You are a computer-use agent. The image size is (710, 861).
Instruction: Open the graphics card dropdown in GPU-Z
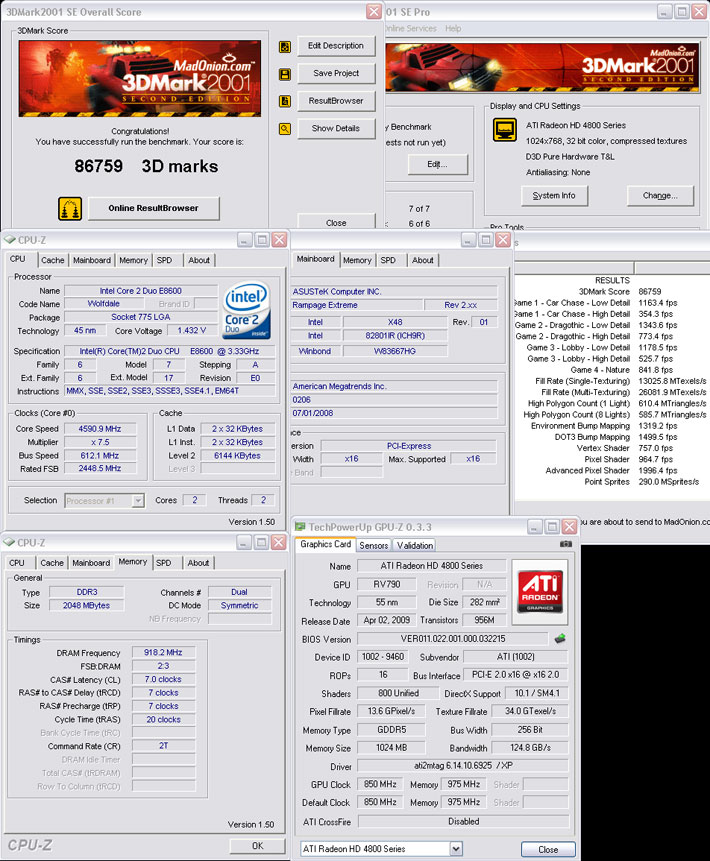point(456,849)
